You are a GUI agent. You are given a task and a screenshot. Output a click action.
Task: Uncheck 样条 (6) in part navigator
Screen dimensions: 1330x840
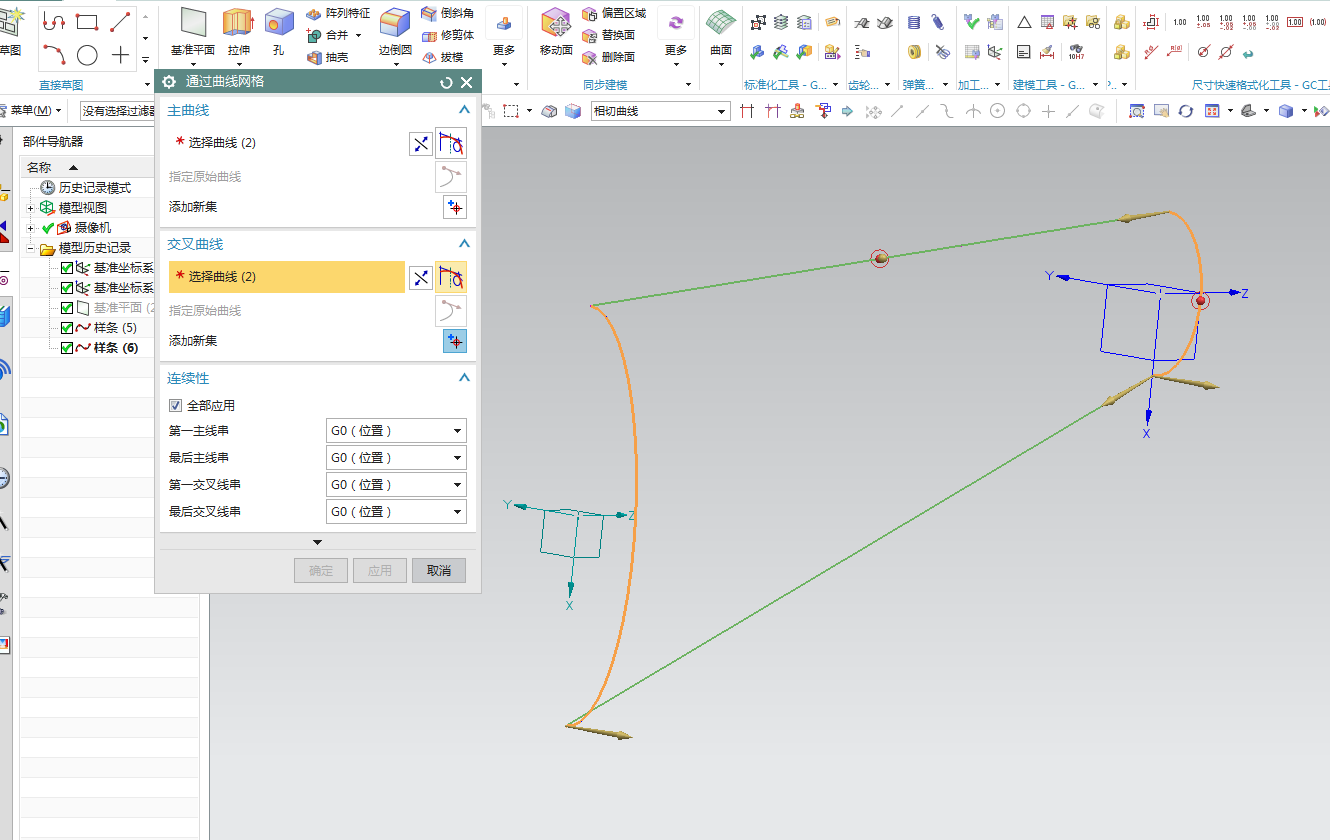(67, 348)
